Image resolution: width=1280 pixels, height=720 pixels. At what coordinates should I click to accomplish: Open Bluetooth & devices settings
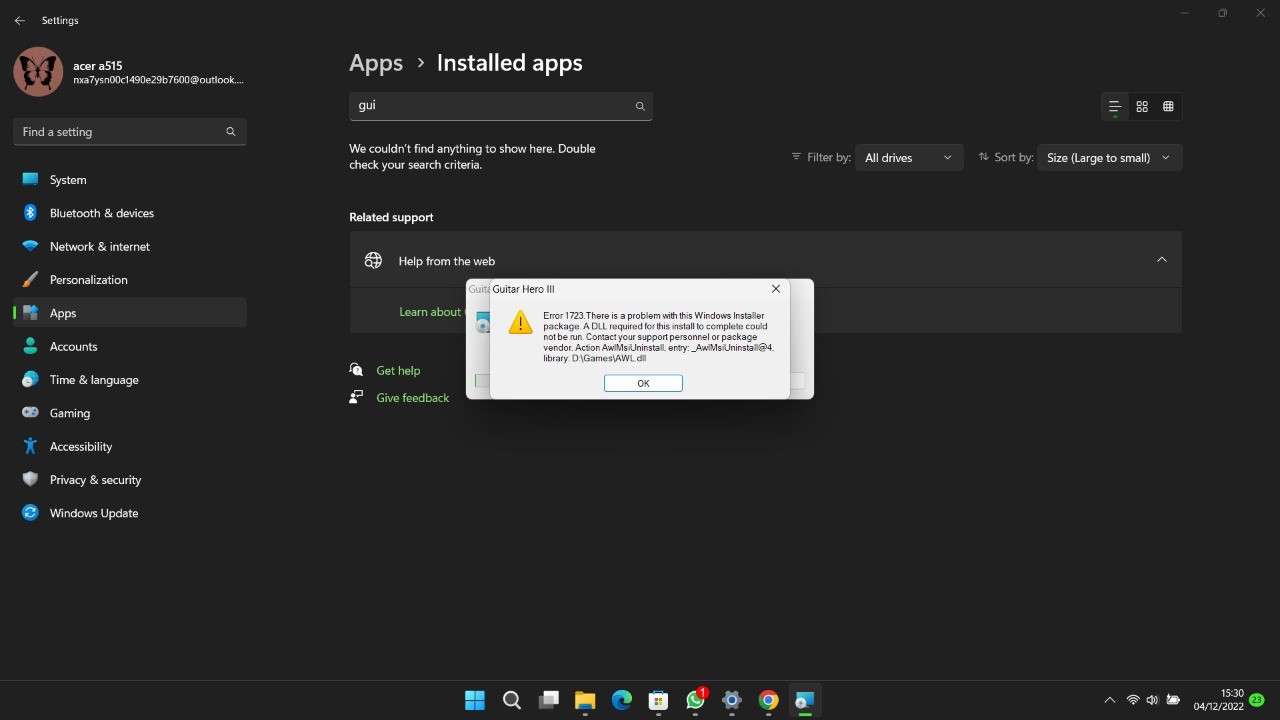pos(130,213)
